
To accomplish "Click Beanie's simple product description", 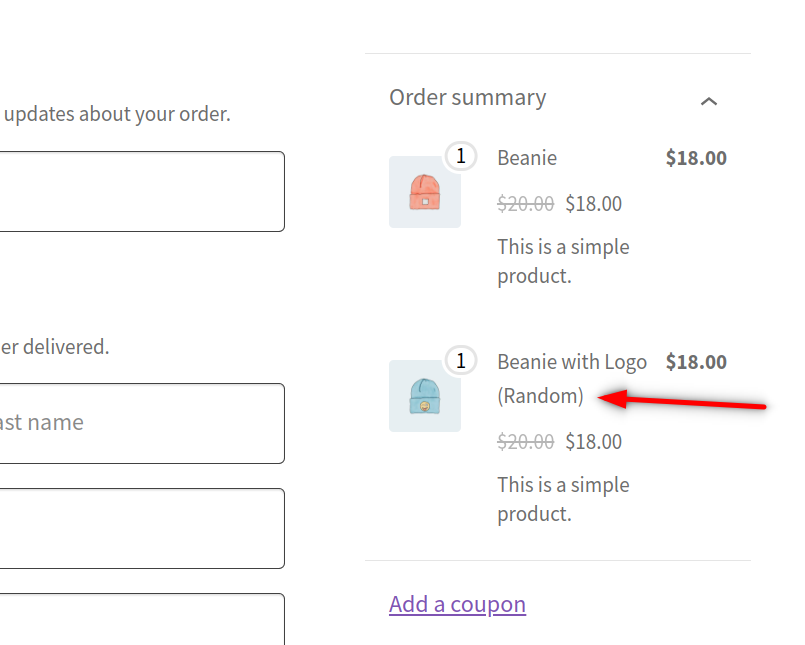I will [563, 261].
